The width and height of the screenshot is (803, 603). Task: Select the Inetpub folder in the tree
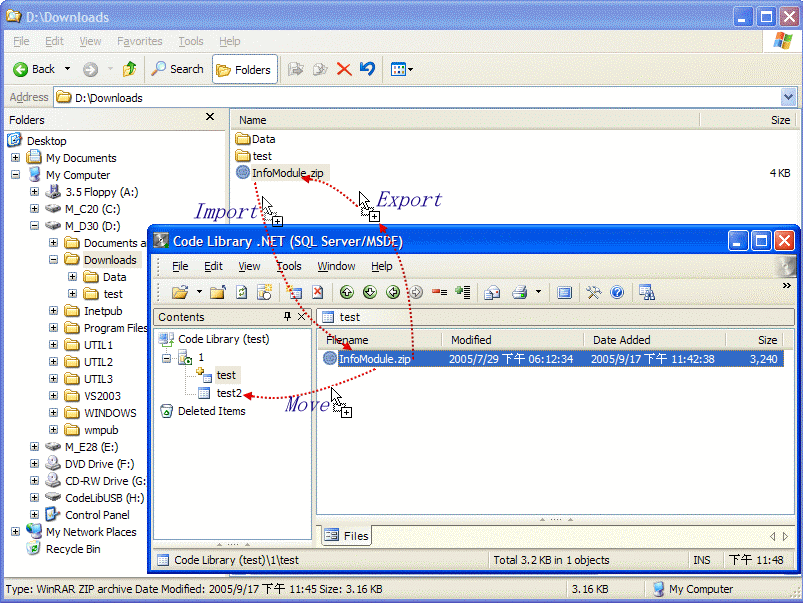tap(103, 311)
